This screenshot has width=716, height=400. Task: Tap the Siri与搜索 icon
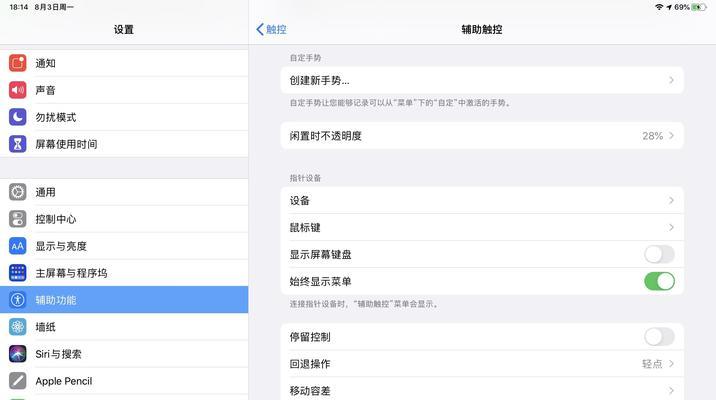17,353
